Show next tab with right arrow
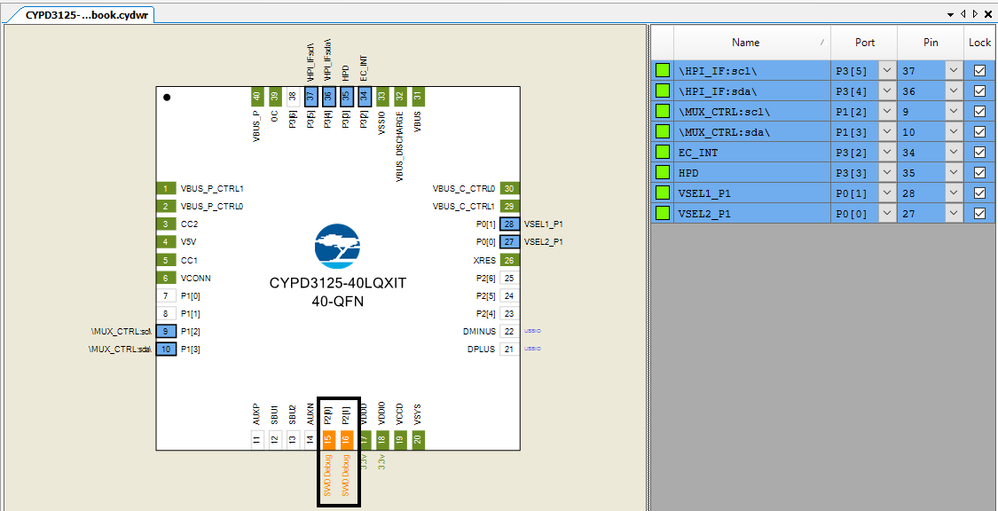This screenshot has width=998, height=511. 974,14
